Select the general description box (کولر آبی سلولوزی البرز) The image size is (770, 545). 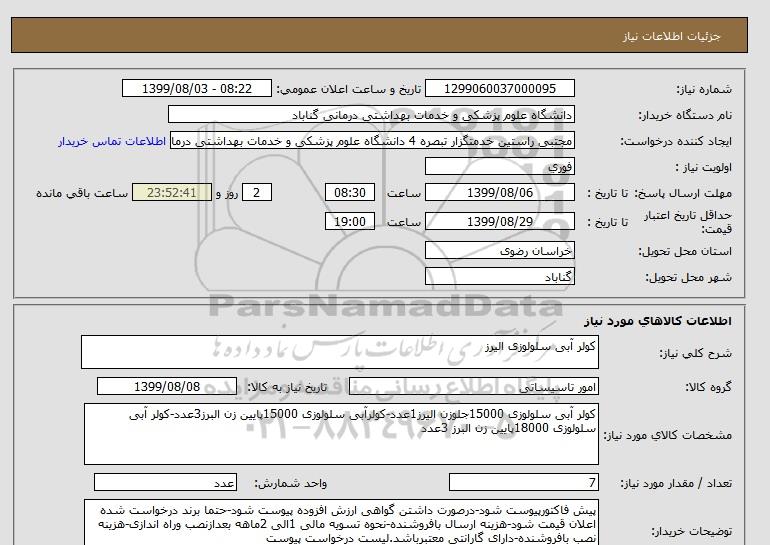[340, 352]
